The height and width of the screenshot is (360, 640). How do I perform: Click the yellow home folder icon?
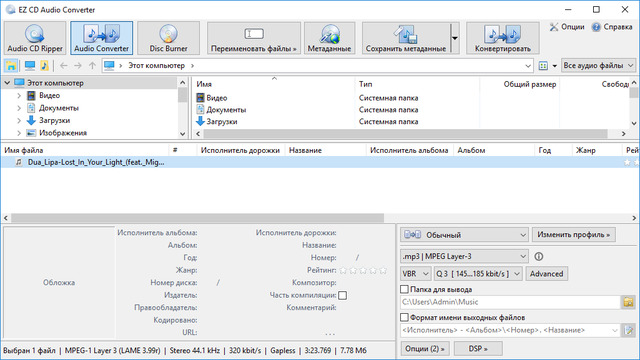pos(11,65)
